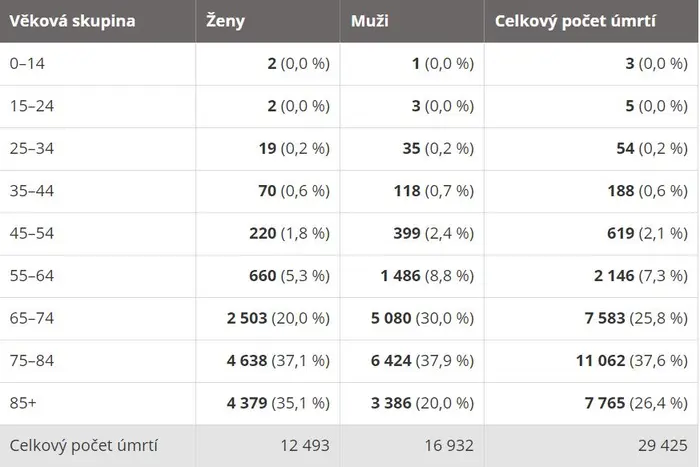Click the Celkový počet úmrtí footer label

coord(83,446)
